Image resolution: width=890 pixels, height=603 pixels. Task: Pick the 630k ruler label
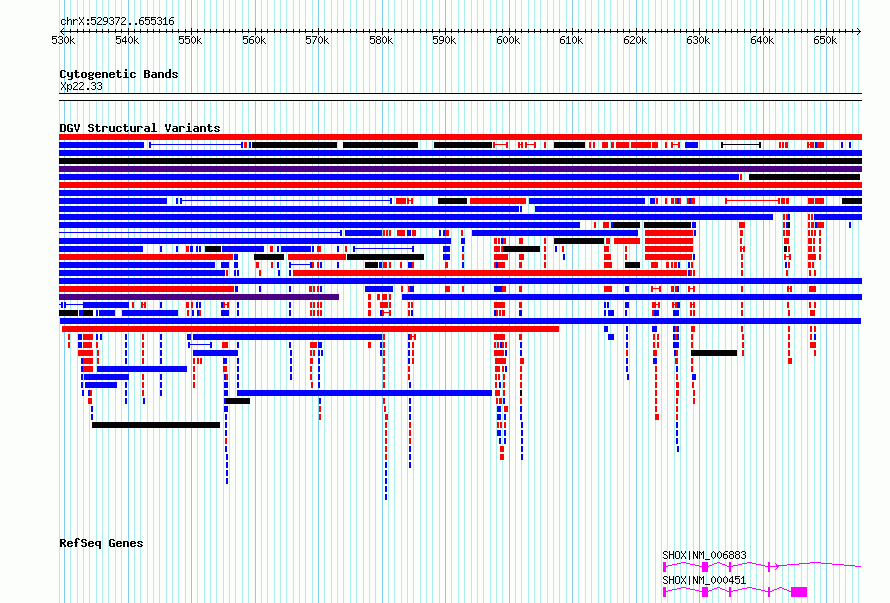[x=698, y=41]
